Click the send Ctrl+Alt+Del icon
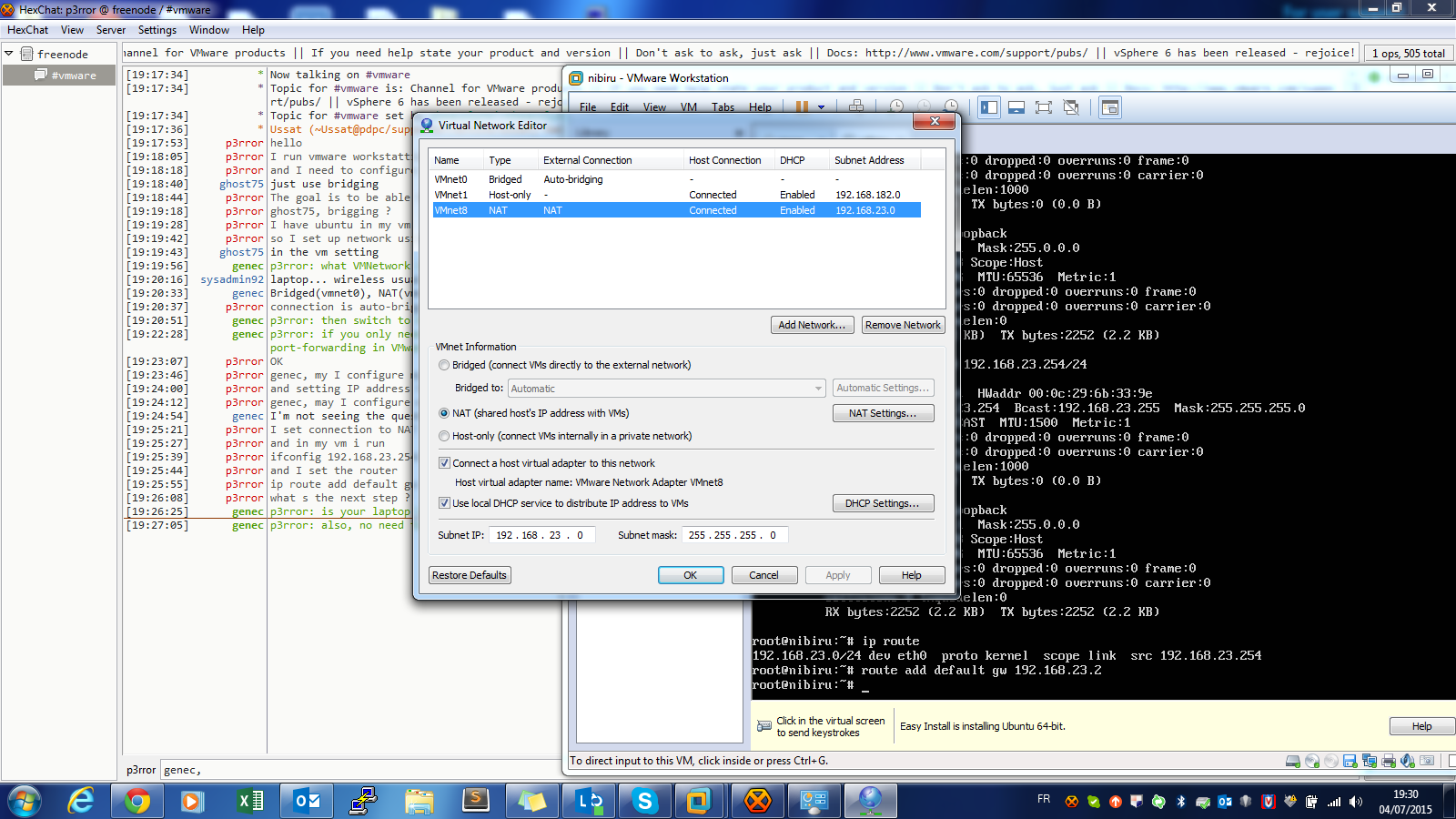This screenshot has width=1456, height=819. pyautogui.click(x=855, y=106)
